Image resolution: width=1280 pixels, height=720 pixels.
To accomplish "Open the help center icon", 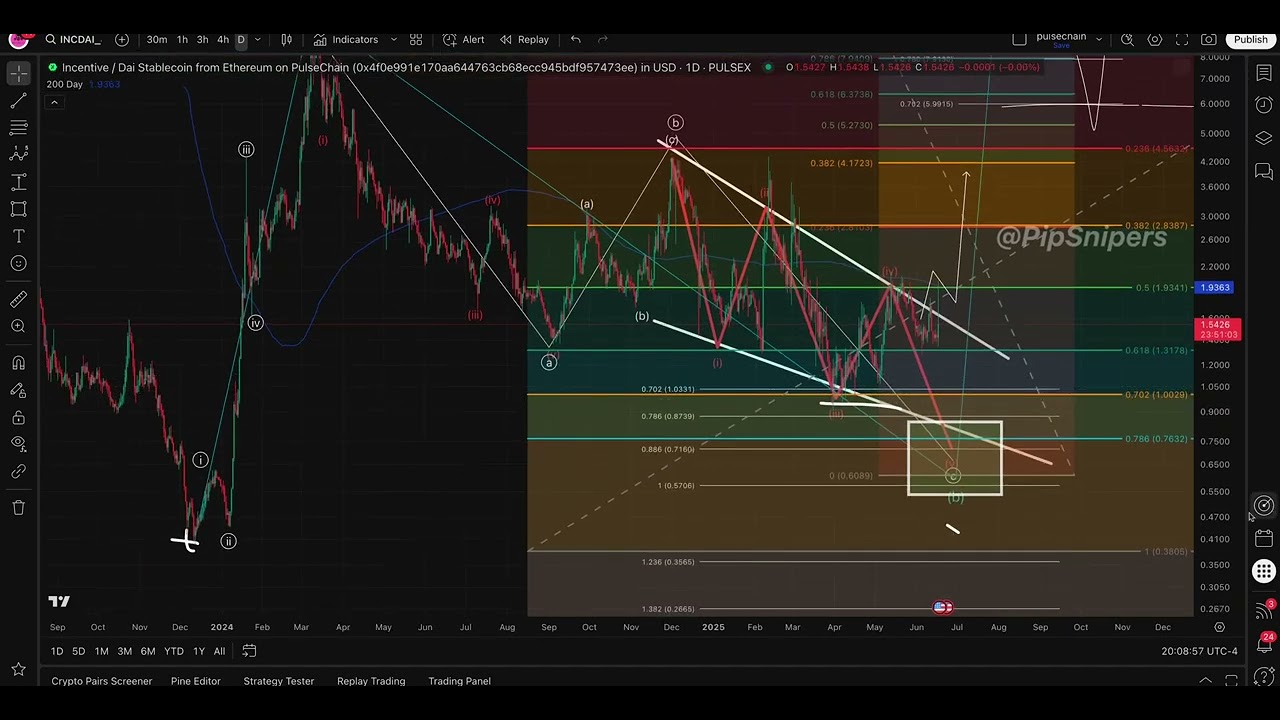I will (1264, 677).
